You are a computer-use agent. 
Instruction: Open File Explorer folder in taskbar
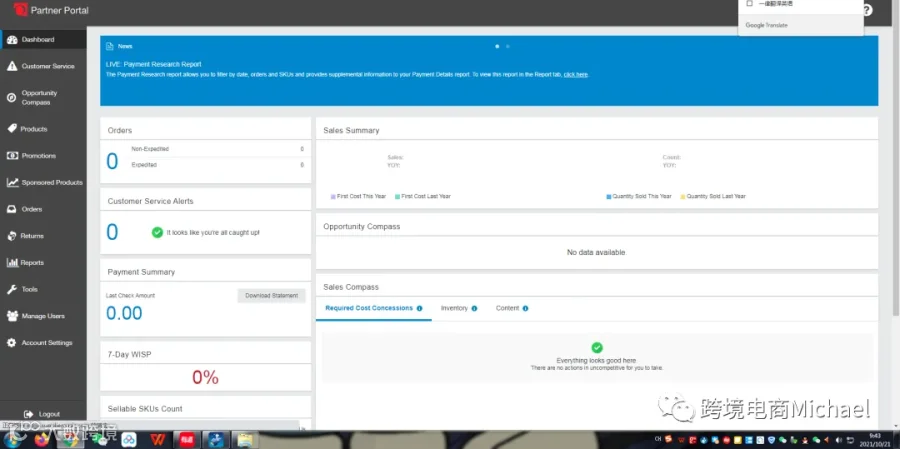click(245, 440)
